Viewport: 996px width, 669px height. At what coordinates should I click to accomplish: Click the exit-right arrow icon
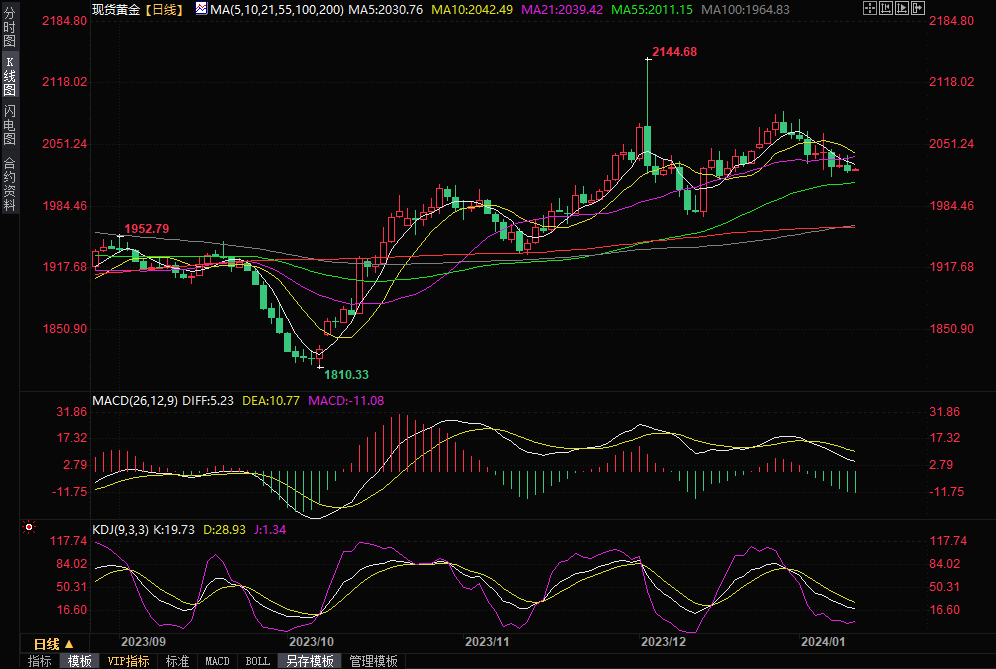918,8
